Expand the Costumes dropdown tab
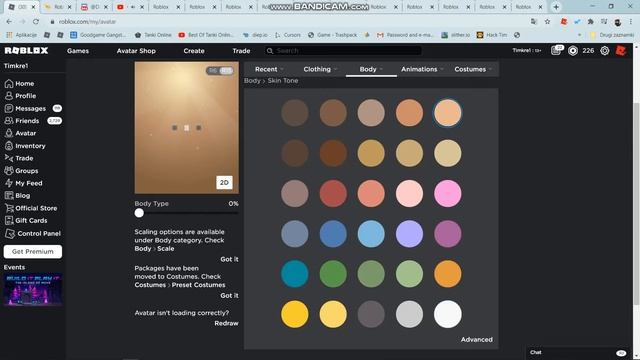640x360 pixels. coord(473,69)
